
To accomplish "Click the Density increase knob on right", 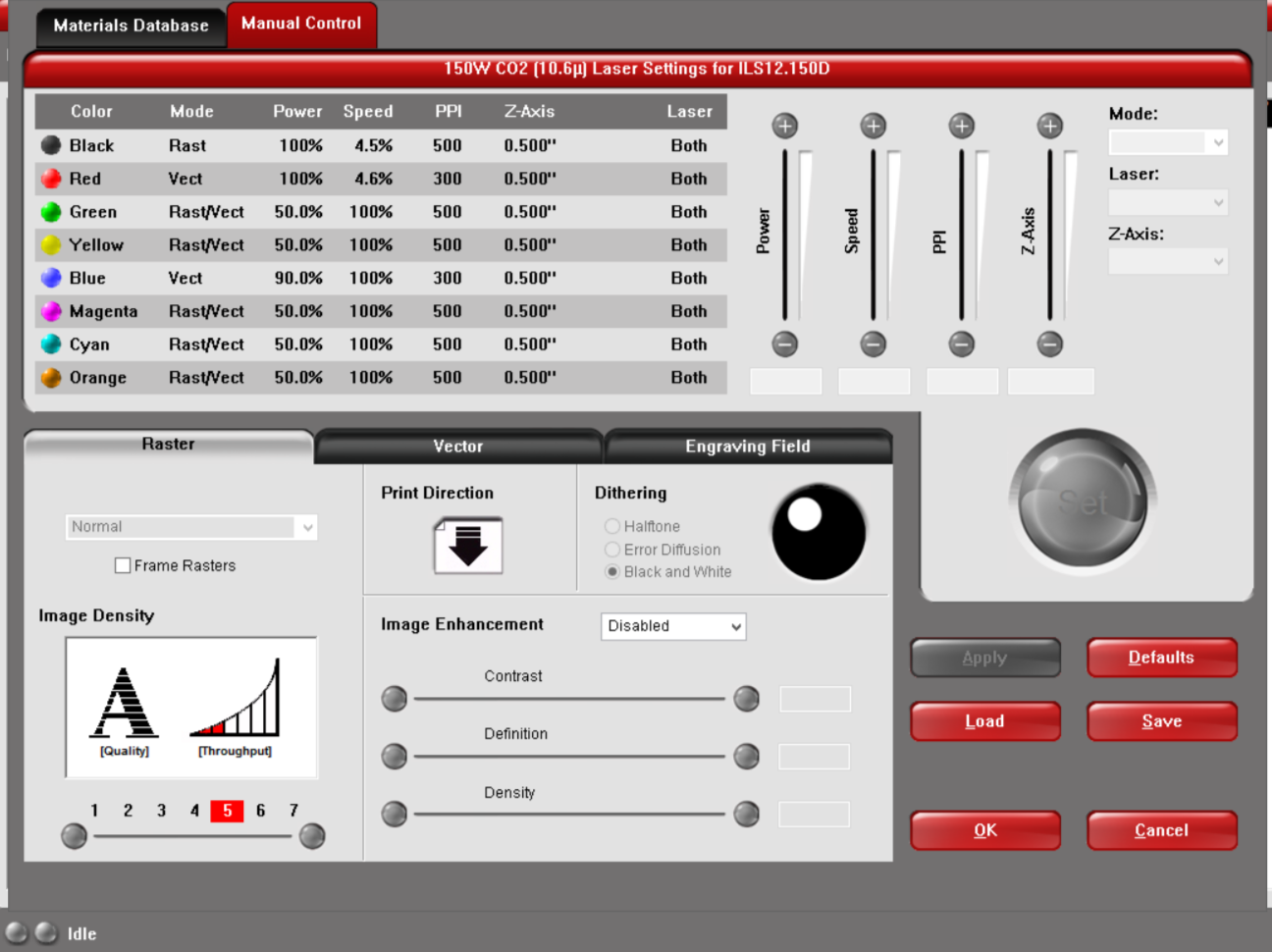I will pyautogui.click(x=747, y=814).
